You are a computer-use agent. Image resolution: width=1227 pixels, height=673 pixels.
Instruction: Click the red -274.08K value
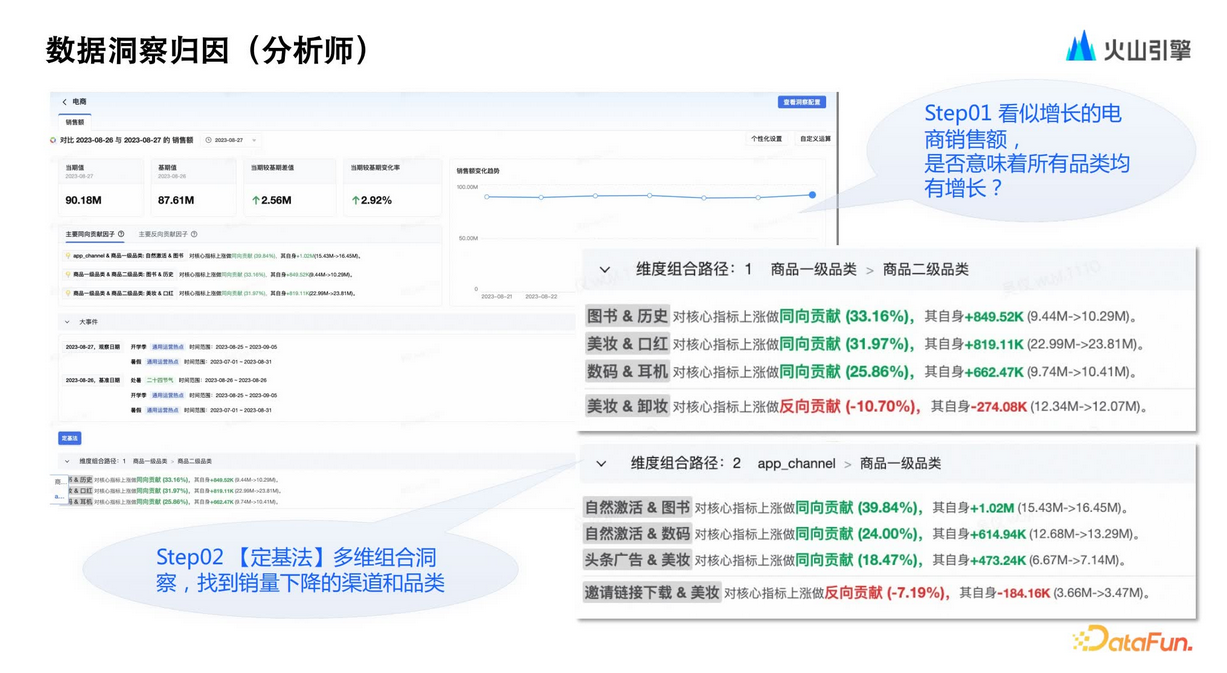tap(999, 407)
